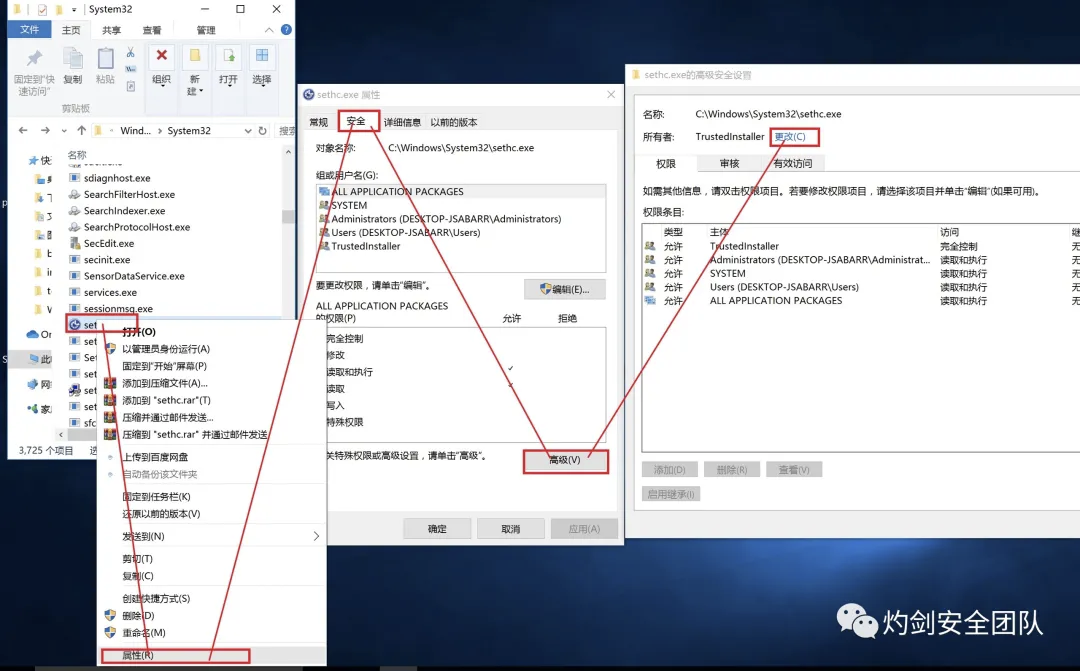Select SensorDataService.exe file
The height and width of the screenshot is (671, 1080).
[x=134, y=276]
